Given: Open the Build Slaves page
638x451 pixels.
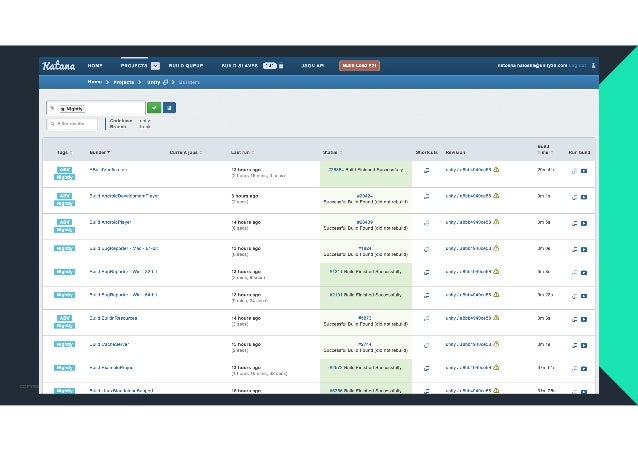Looking at the screenshot, I should [x=240, y=66].
